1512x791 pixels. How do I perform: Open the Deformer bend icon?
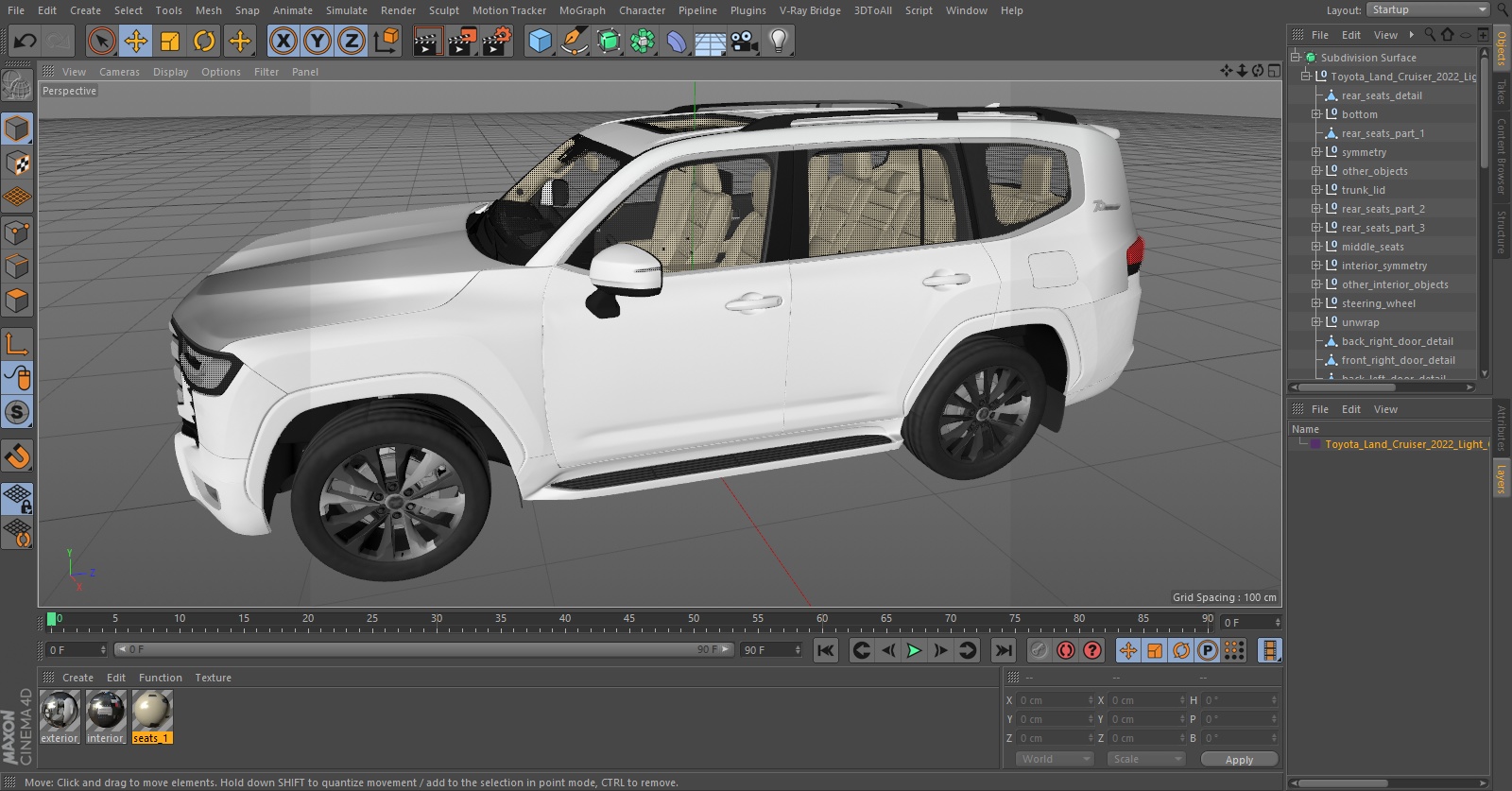[x=677, y=41]
